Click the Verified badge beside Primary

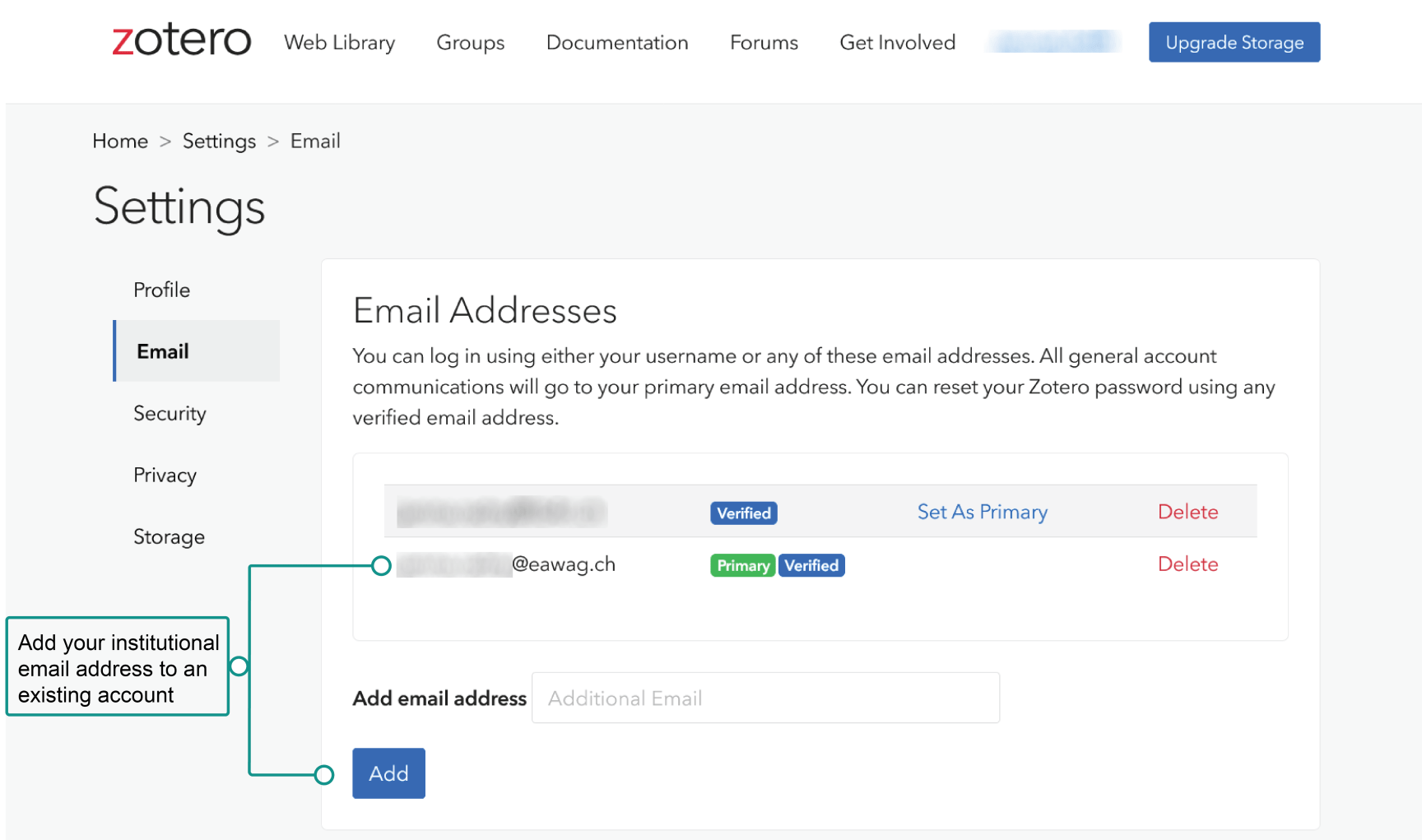pos(811,566)
